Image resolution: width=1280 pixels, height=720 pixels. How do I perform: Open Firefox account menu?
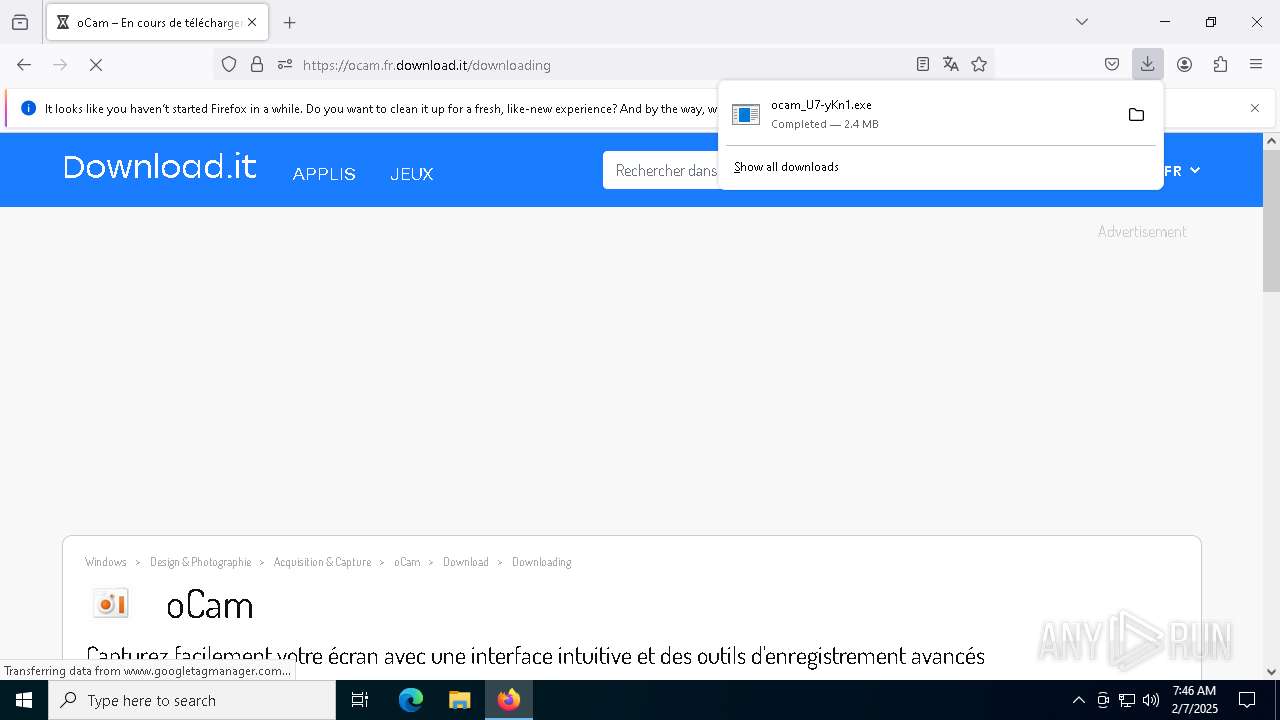1184,65
